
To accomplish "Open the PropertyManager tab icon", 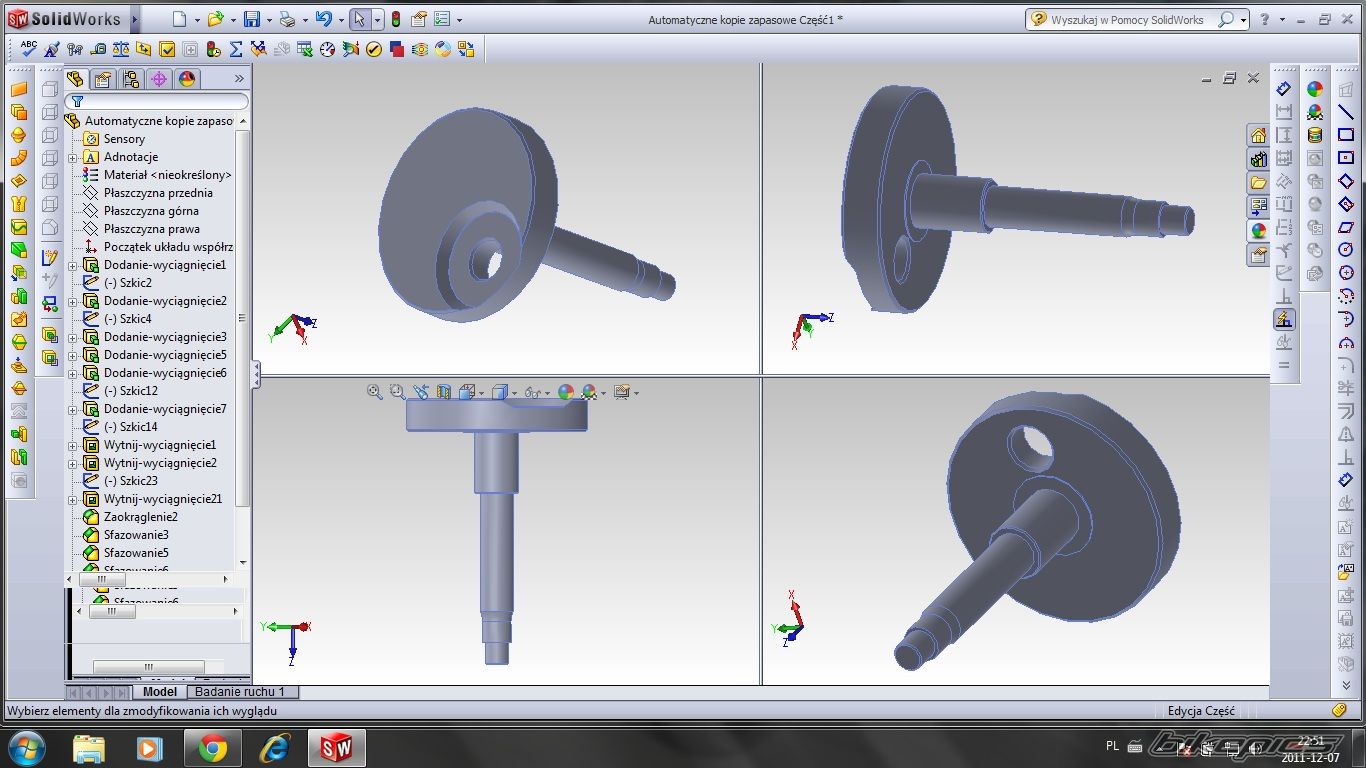I will point(102,80).
